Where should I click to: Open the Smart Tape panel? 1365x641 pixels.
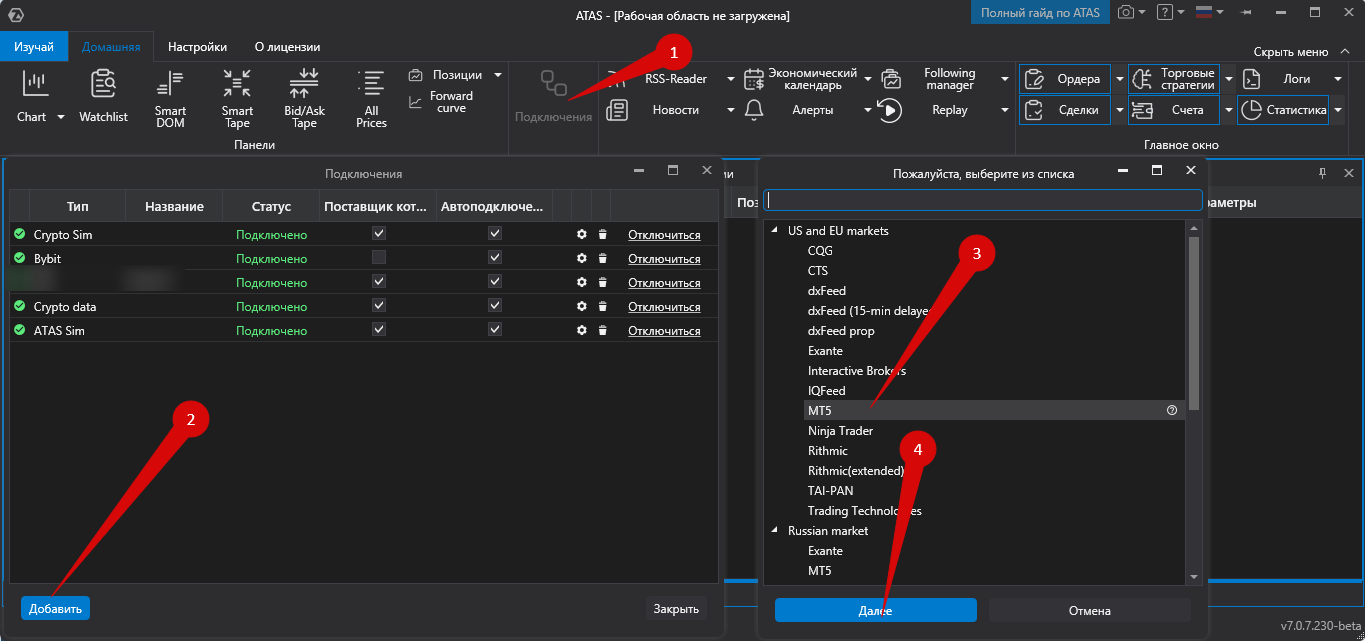point(237,99)
